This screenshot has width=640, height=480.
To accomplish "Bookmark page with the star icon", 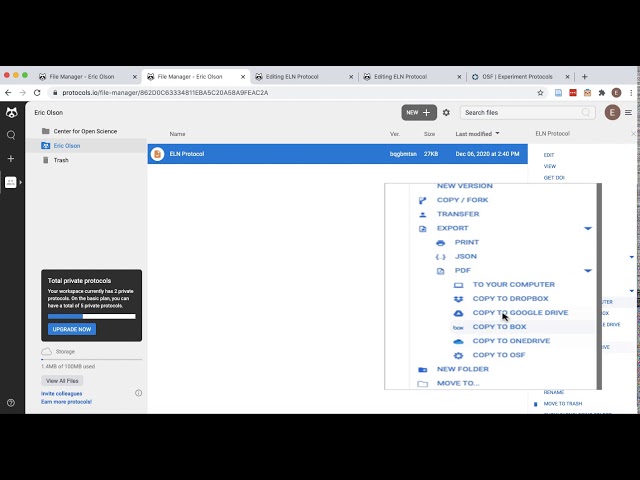I will [540, 93].
